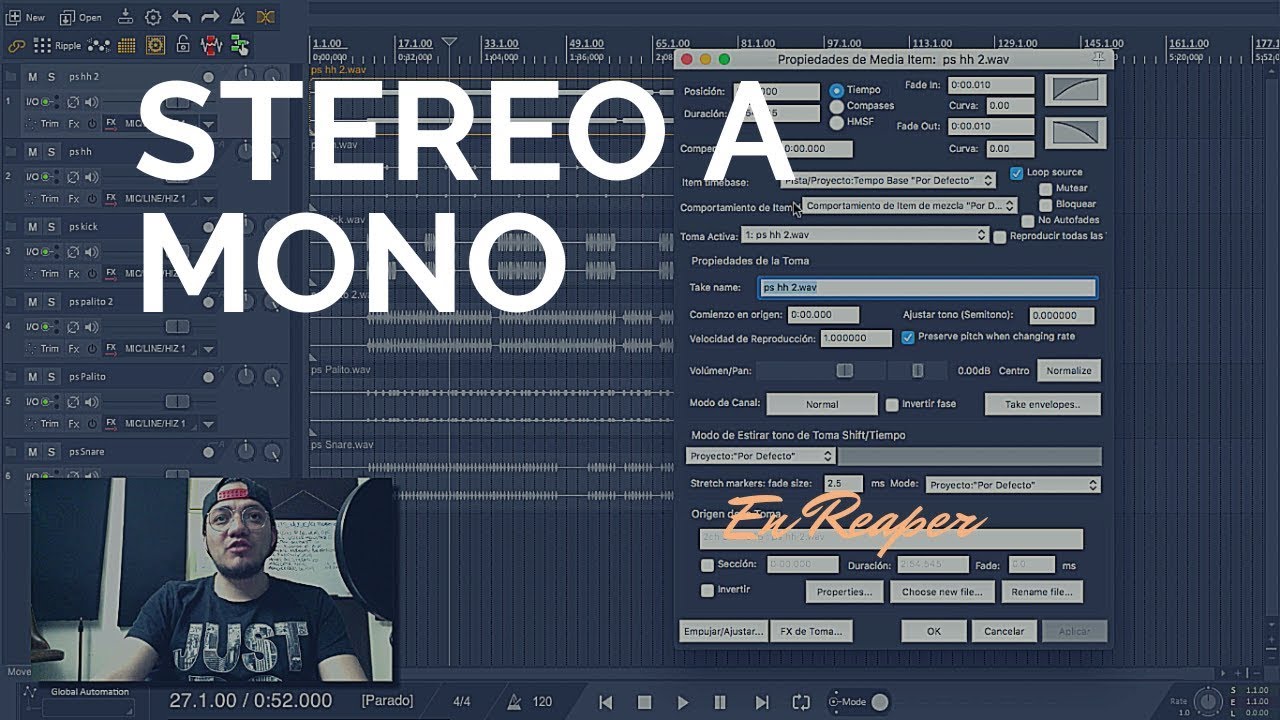Click the redo arrow icon

(x=210, y=17)
